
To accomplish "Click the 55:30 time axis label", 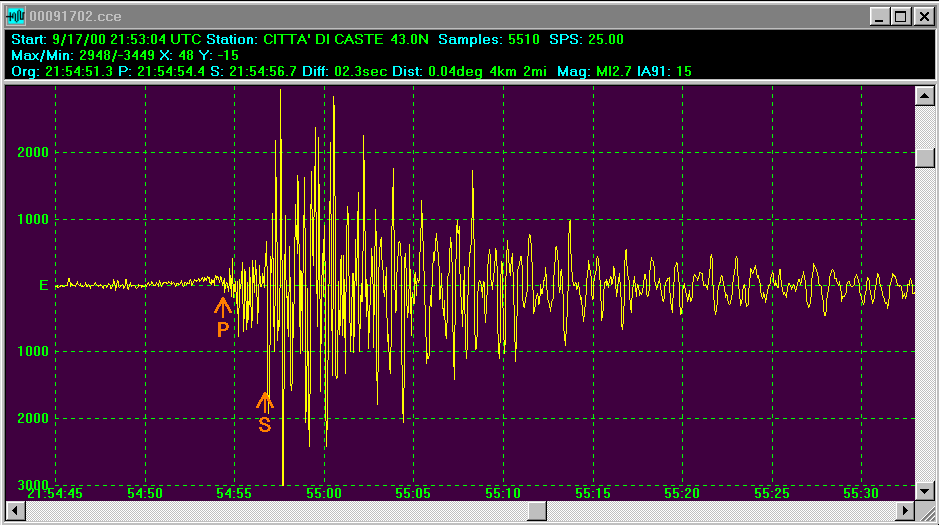I will coord(861,494).
